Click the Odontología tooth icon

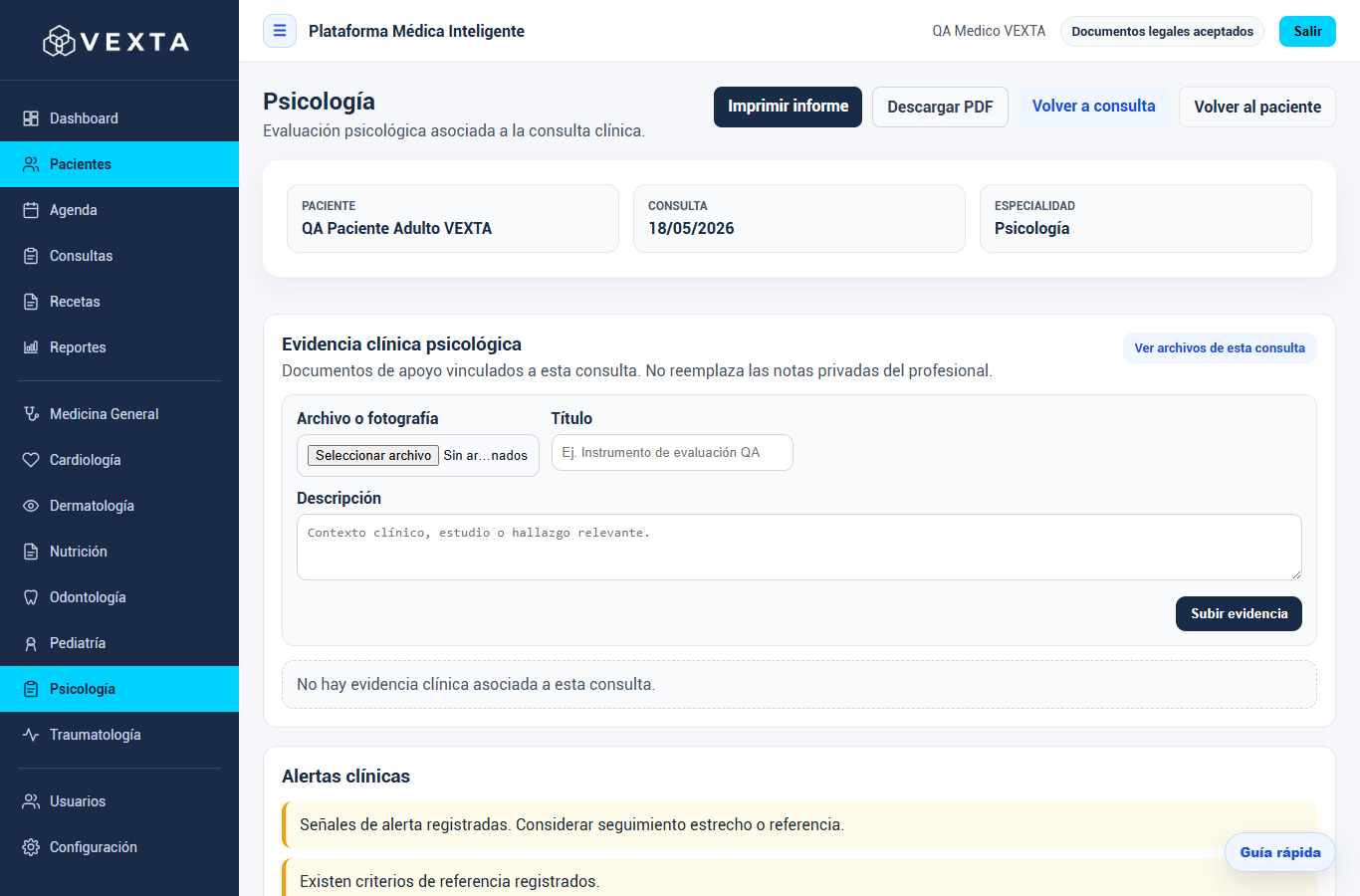(31, 597)
